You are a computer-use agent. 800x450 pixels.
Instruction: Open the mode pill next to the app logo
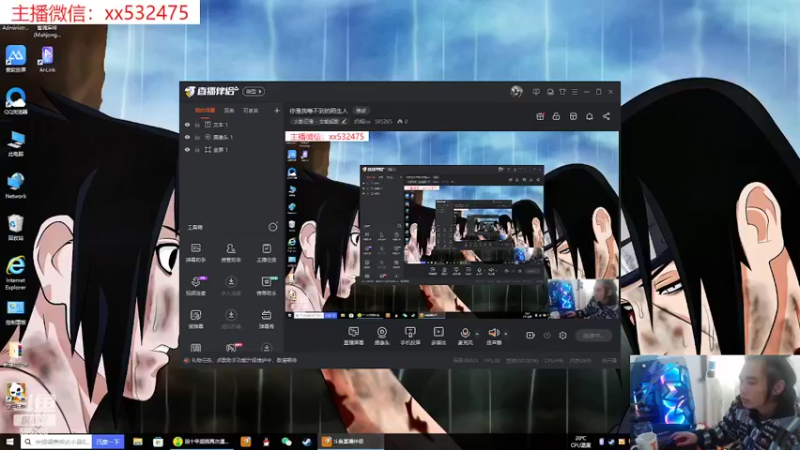254,91
